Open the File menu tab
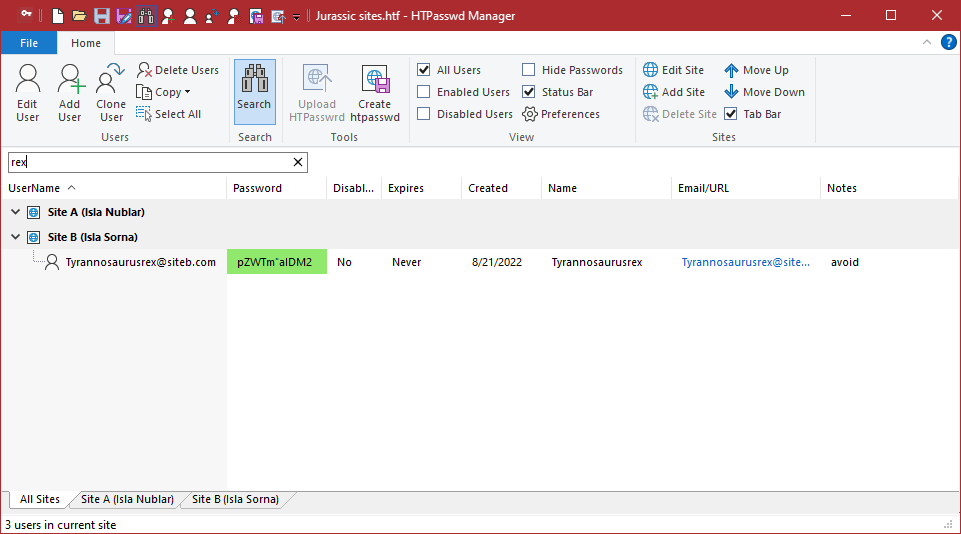 [x=29, y=43]
